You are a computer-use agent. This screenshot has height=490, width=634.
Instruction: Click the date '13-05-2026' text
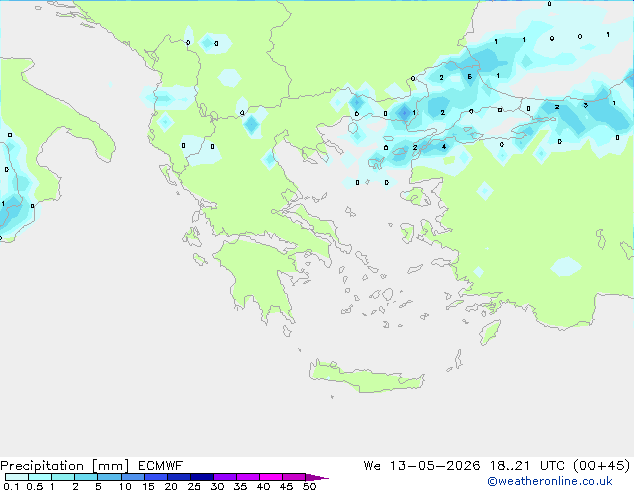435,466
